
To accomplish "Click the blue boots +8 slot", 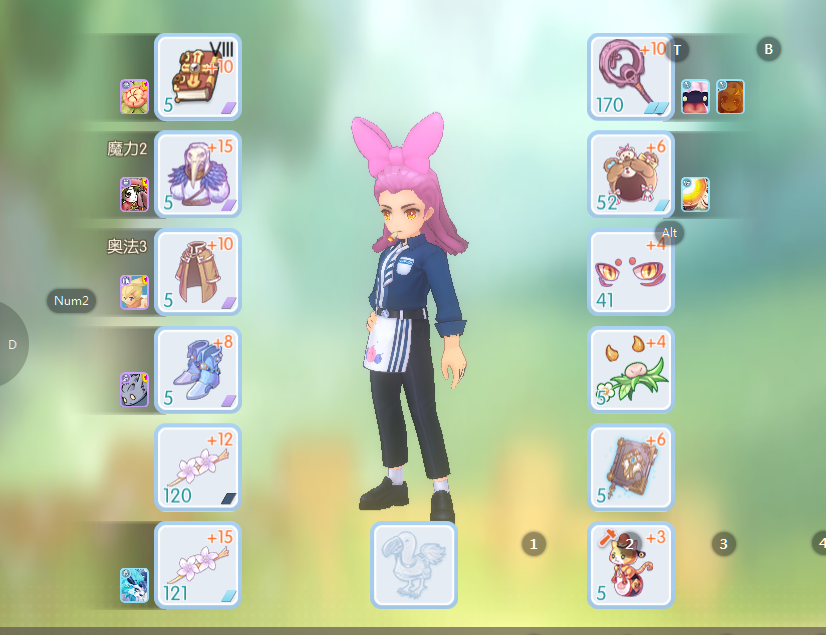I will [198, 369].
